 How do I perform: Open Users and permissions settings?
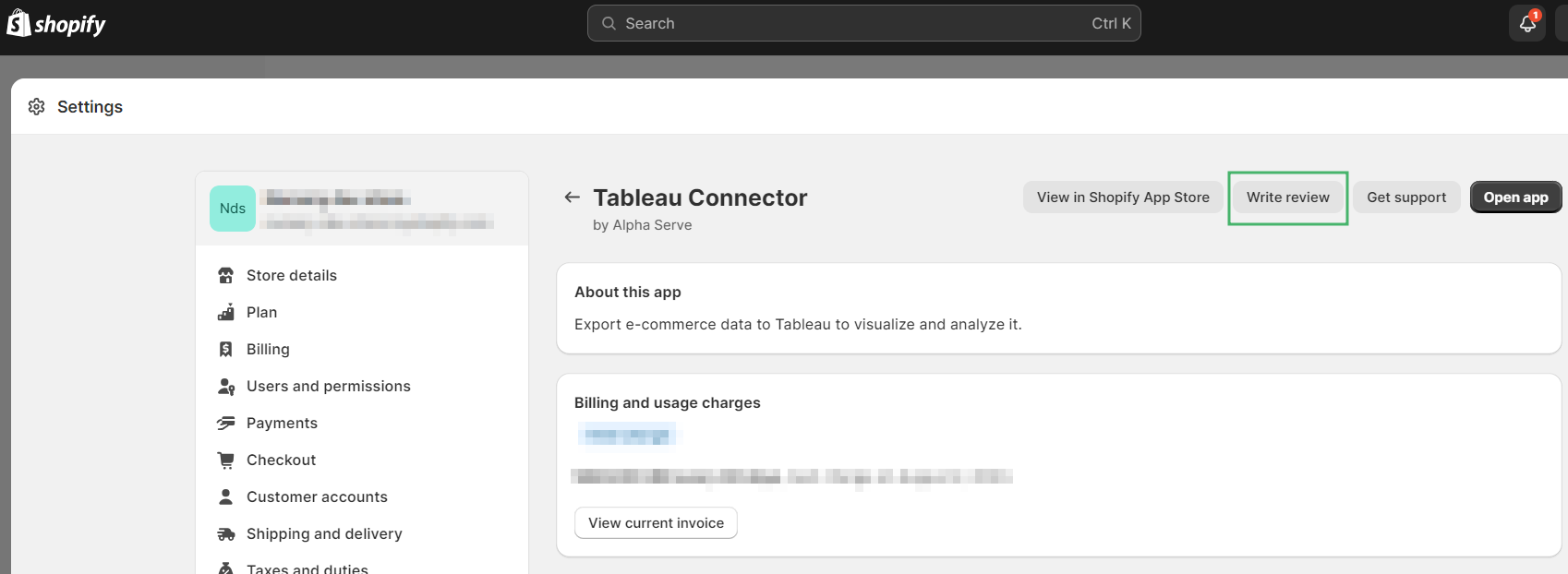328,387
